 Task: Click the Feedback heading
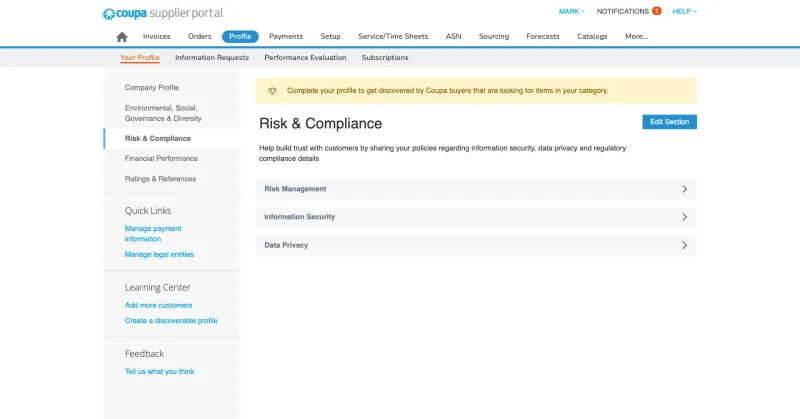click(x=144, y=354)
